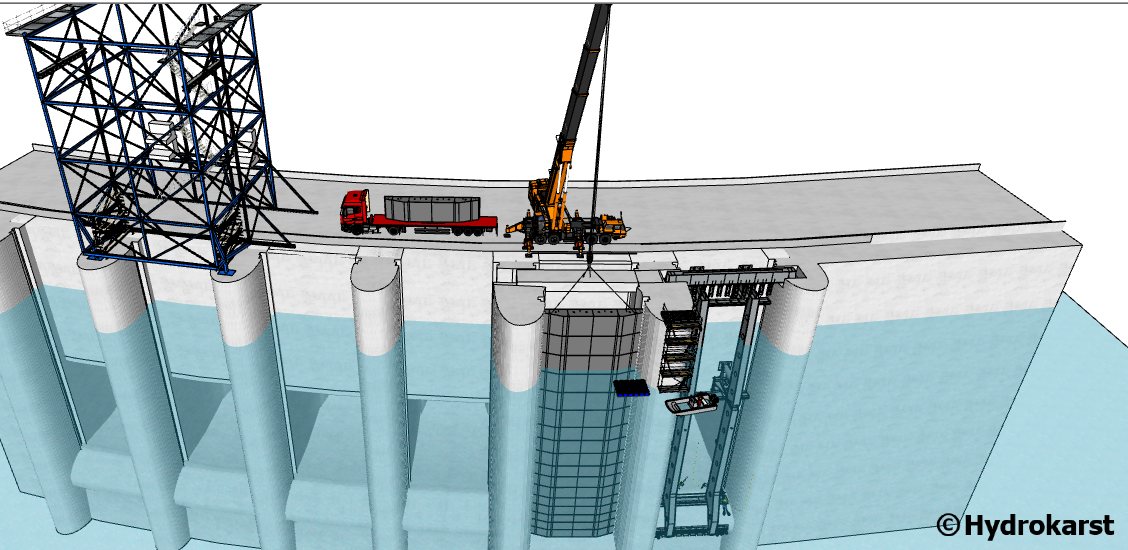Image resolution: width=1128 pixels, height=550 pixels.
Task: Click the small boat on the water
Action: (x=692, y=403)
